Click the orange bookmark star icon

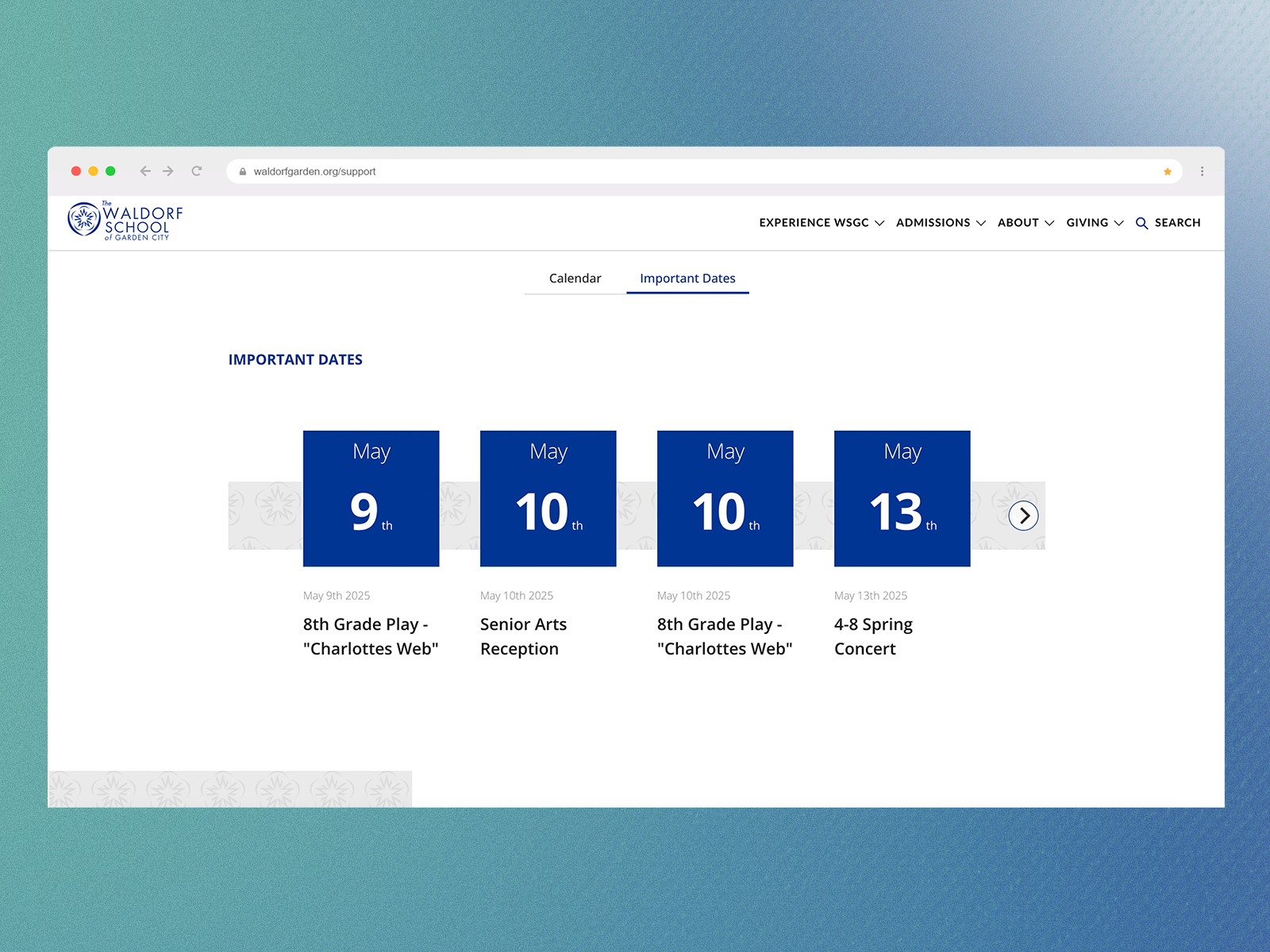click(1168, 171)
